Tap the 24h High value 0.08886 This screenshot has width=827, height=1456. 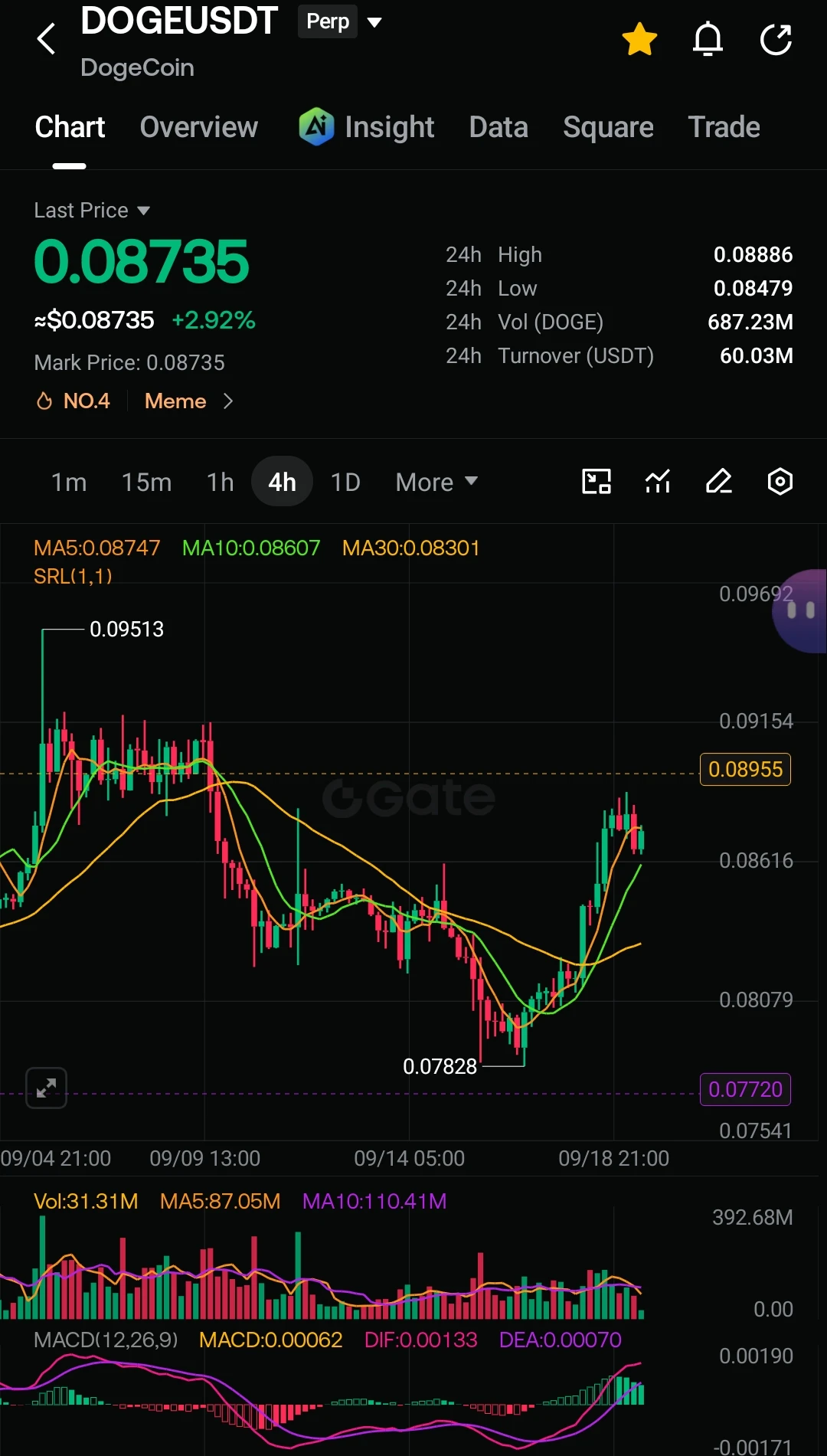(753, 254)
